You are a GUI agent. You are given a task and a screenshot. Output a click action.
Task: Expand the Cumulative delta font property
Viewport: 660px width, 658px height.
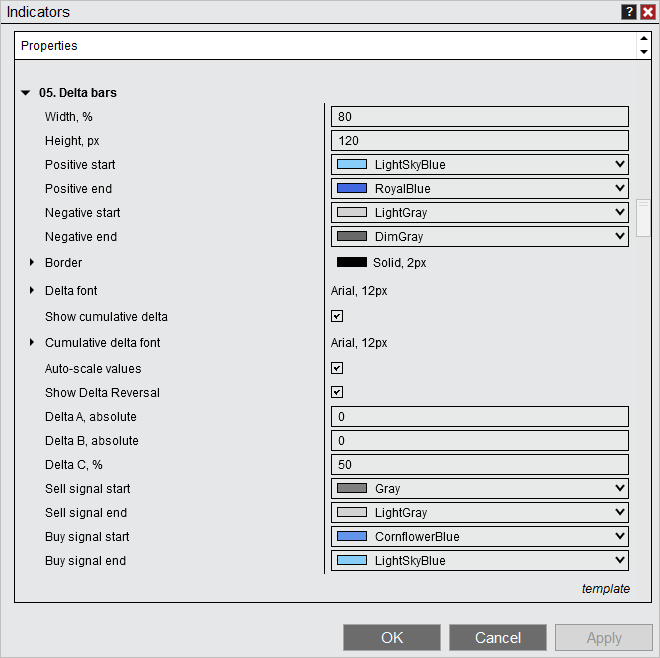point(32,343)
